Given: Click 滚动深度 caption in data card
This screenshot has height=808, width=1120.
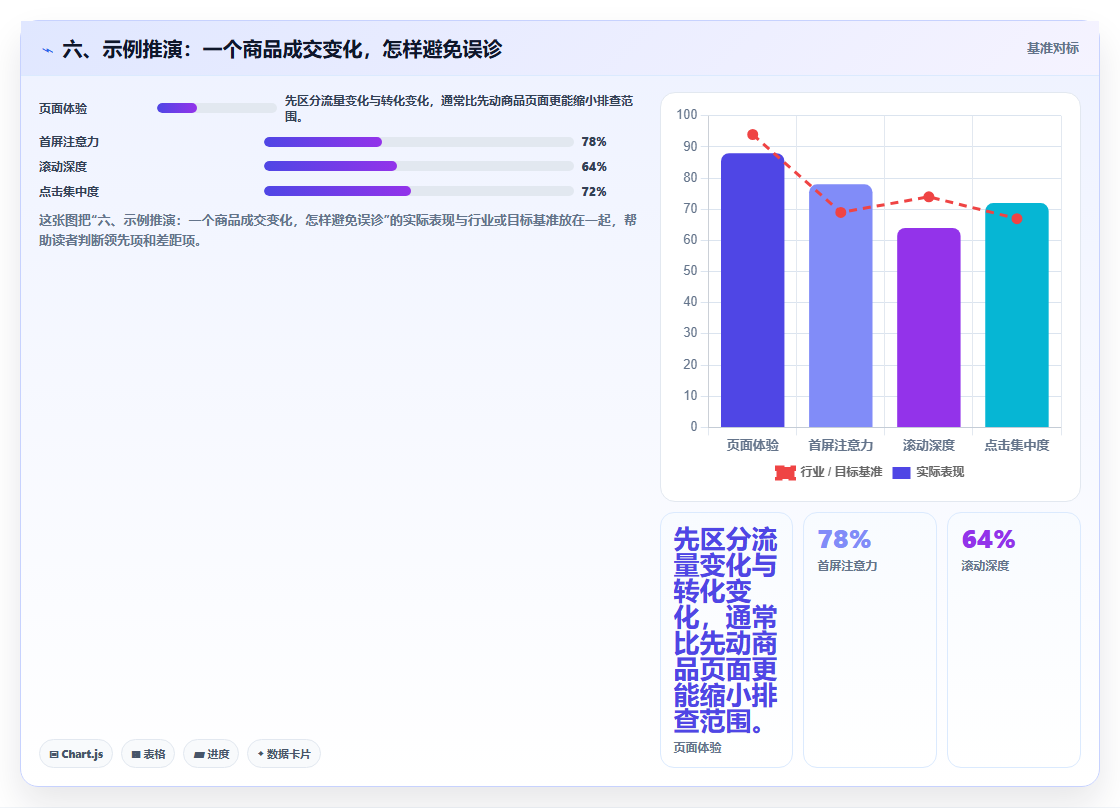Looking at the screenshot, I should pyautogui.click(x=985, y=565).
